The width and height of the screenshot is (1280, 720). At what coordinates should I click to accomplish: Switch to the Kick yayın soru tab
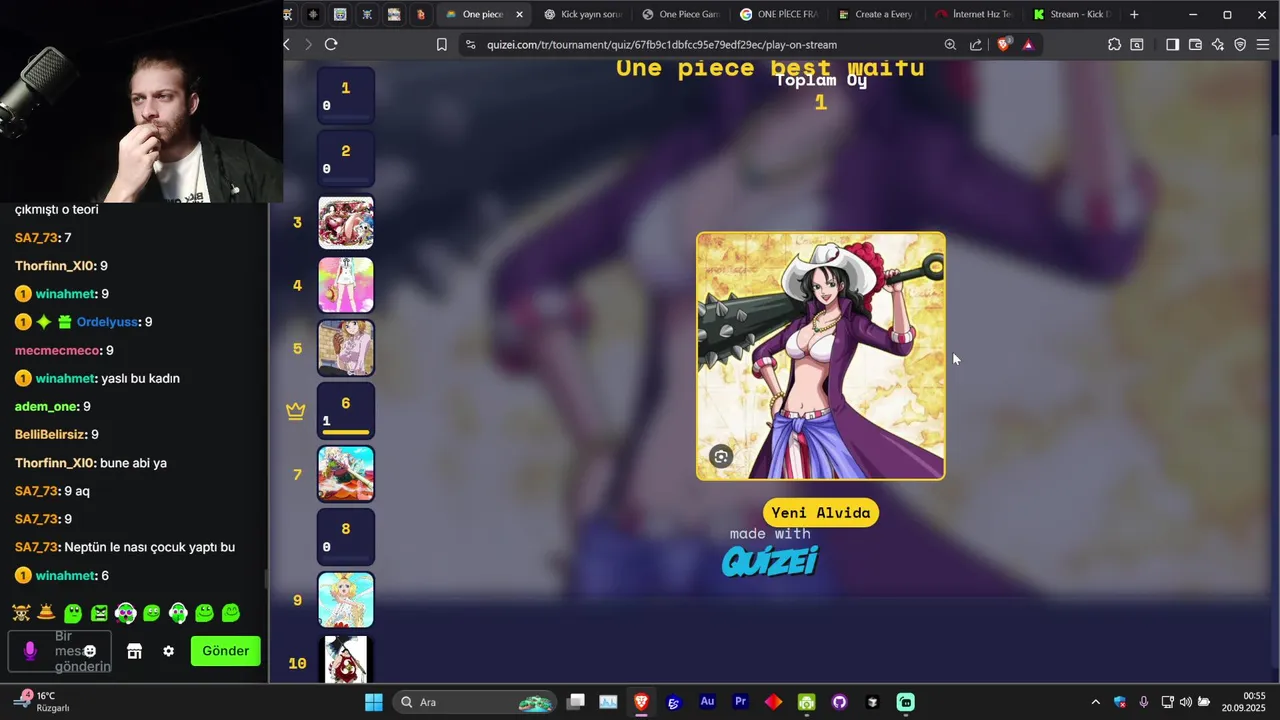coord(583,14)
